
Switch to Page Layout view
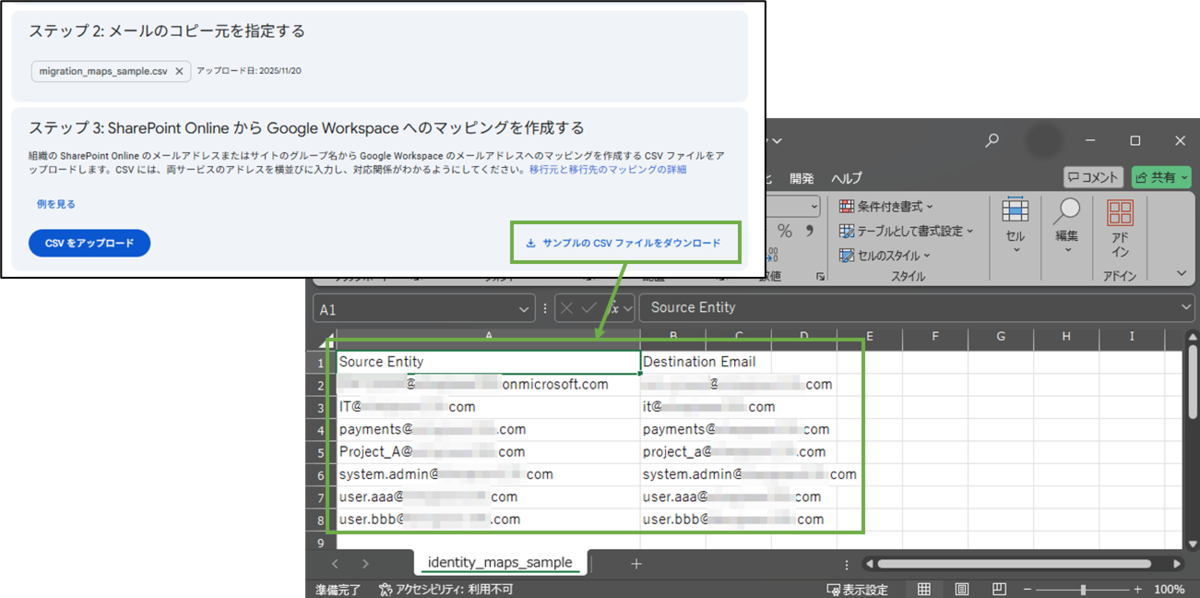(x=961, y=589)
